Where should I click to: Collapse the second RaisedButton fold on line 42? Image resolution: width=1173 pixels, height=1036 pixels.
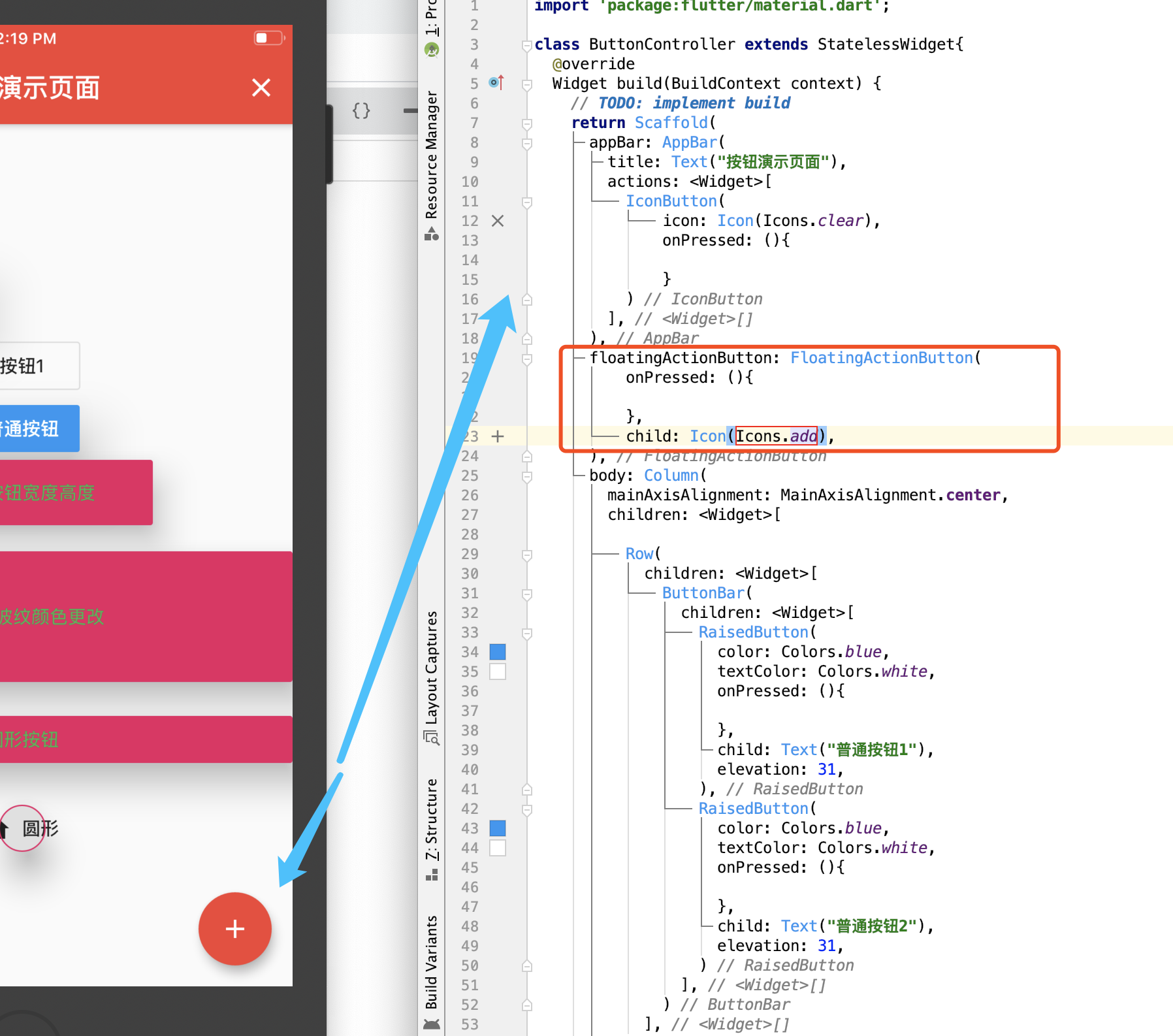[x=527, y=809]
